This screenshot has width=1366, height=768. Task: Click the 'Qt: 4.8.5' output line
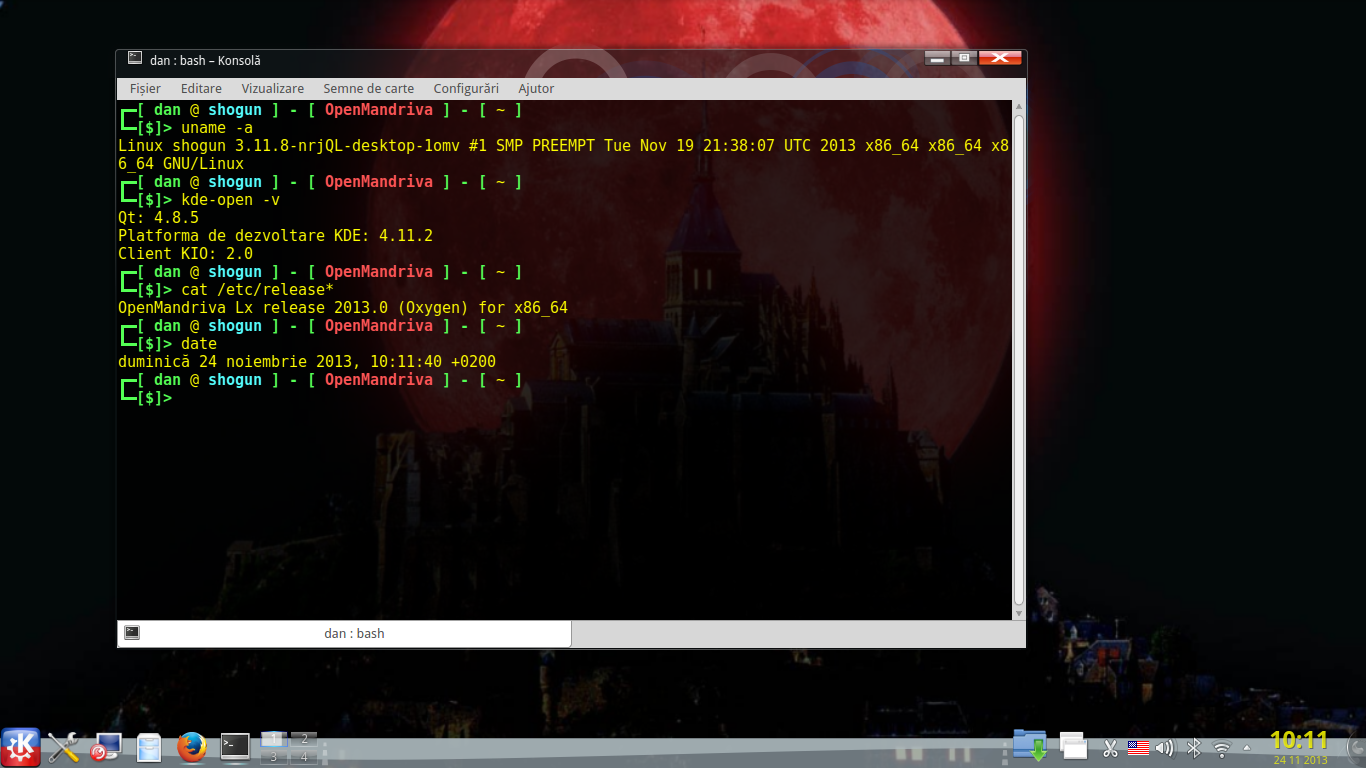[x=158, y=218]
